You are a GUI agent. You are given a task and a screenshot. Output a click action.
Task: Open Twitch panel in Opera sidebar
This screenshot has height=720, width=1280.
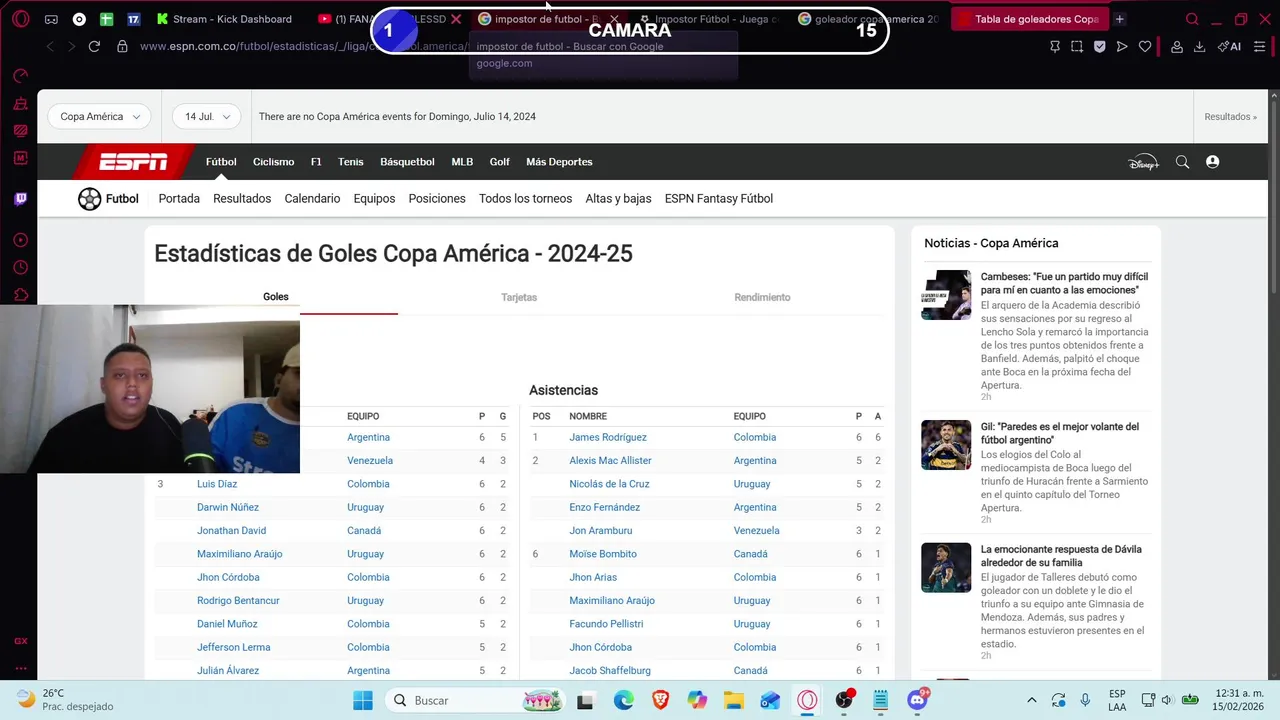pyautogui.click(x=20, y=199)
